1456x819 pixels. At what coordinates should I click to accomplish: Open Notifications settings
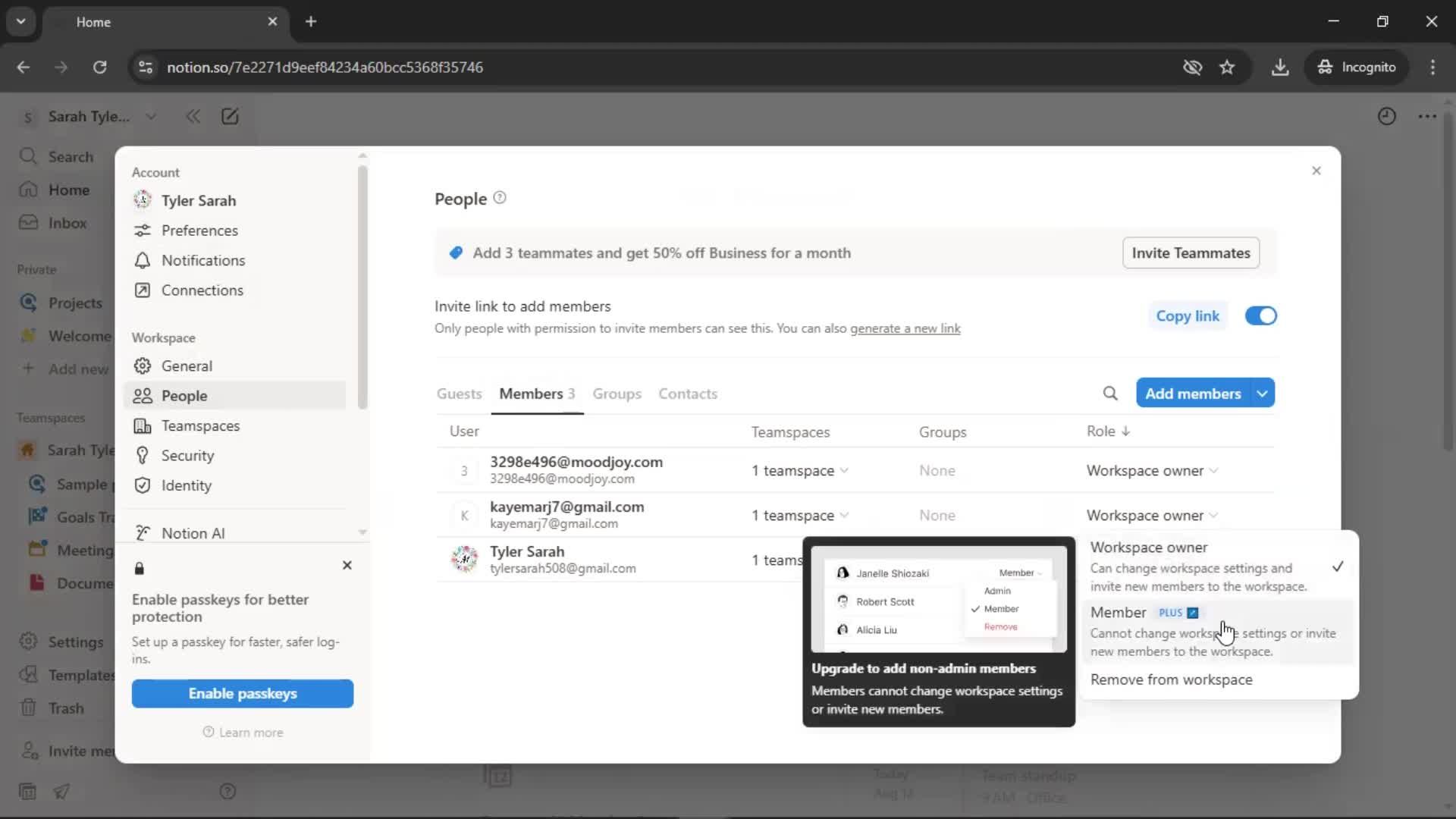(235, 261)
